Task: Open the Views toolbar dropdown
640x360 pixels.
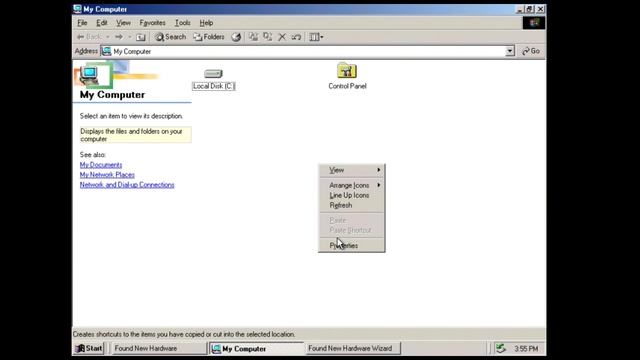Action: 316,37
